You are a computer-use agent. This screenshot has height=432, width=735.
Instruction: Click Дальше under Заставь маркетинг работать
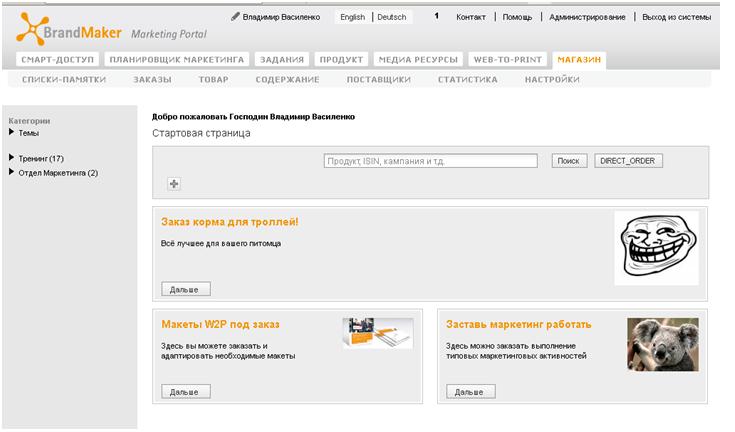tap(471, 392)
